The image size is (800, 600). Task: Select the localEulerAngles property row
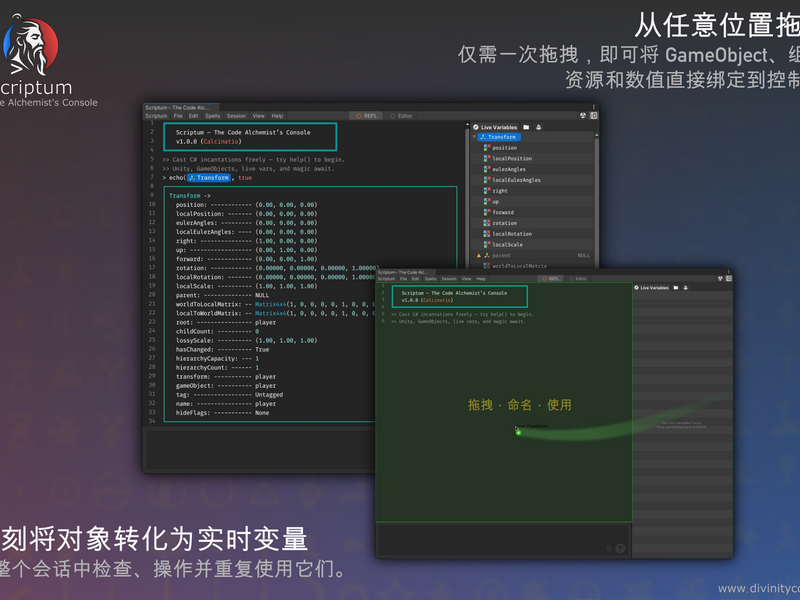(532, 180)
